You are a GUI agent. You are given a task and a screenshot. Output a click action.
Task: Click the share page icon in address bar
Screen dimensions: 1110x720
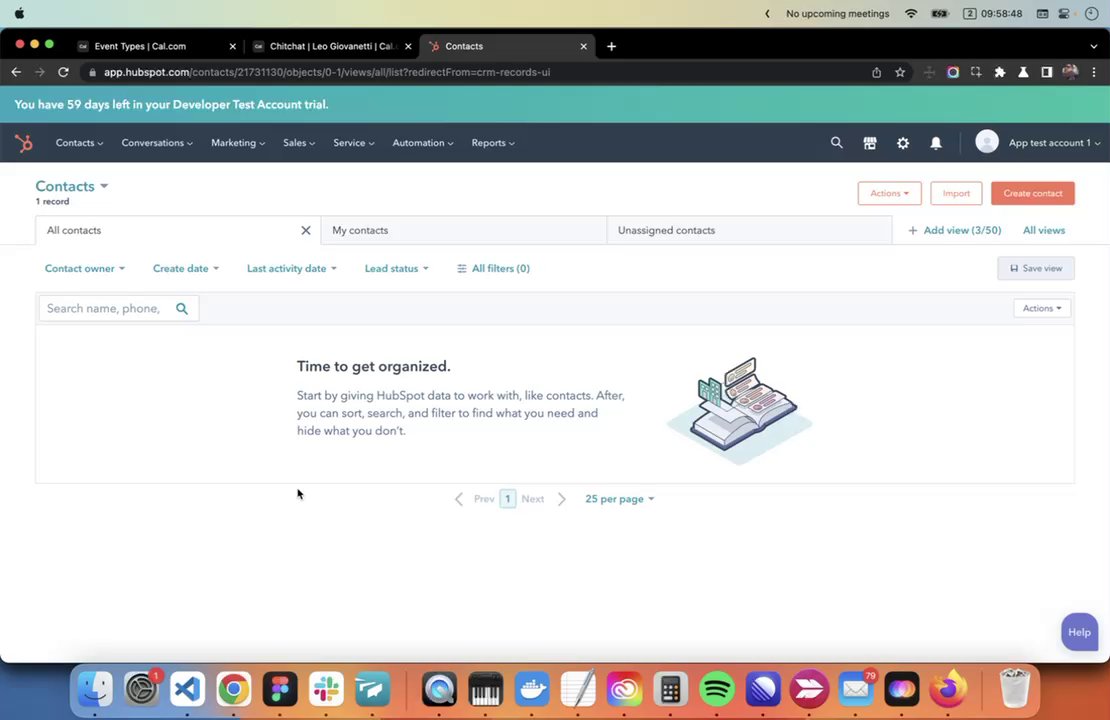876,72
